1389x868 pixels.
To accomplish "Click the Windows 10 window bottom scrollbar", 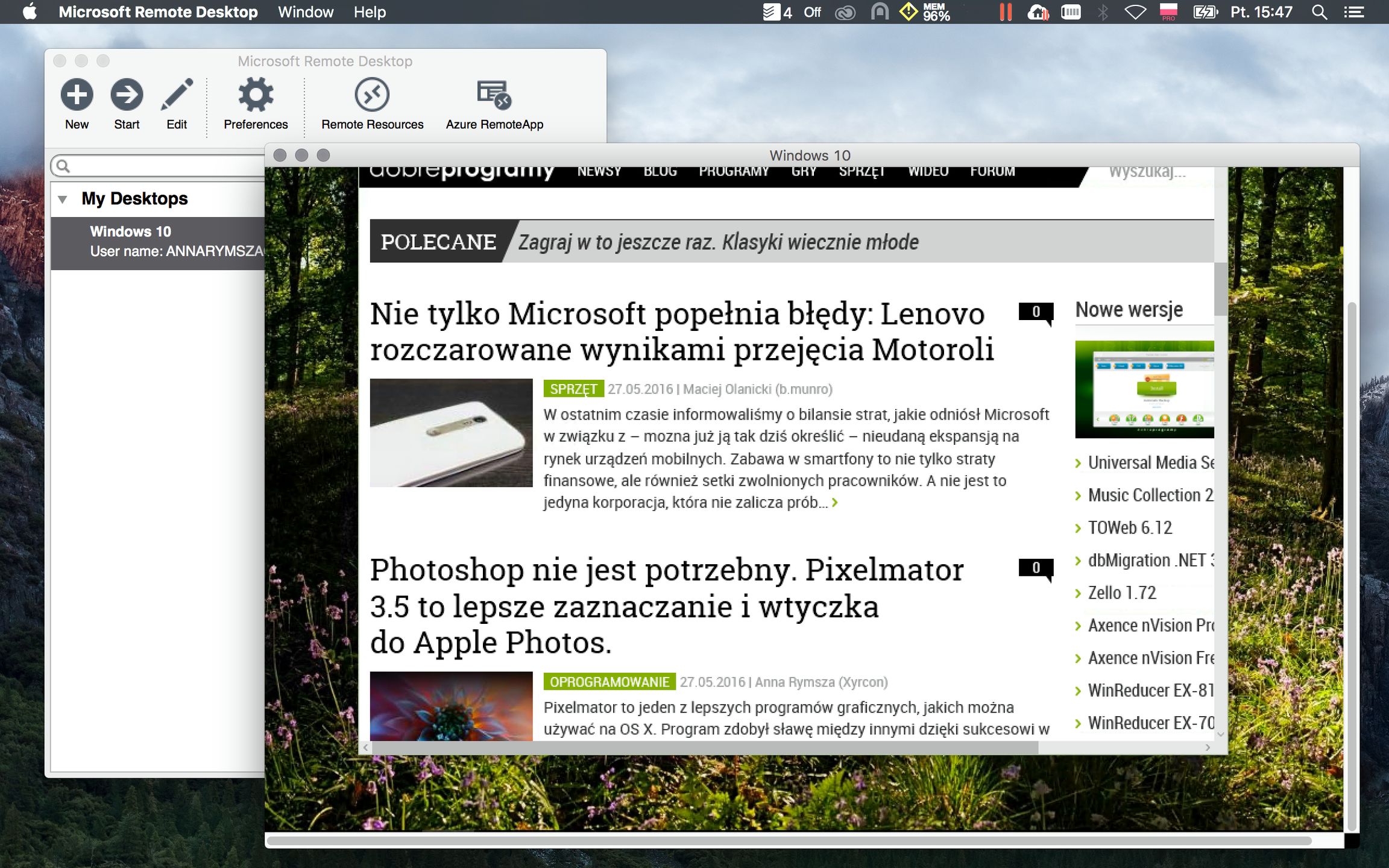I will coord(789,840).
